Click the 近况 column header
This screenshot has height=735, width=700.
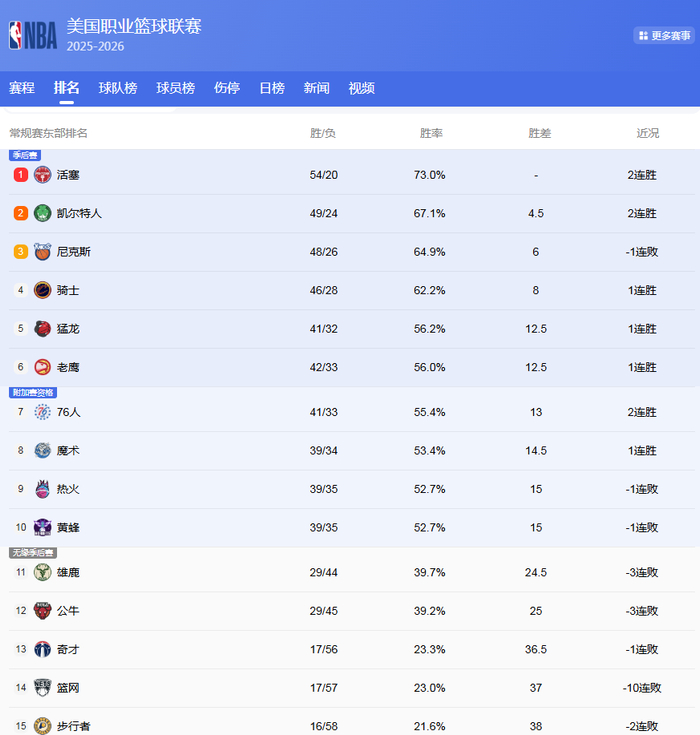647,133
